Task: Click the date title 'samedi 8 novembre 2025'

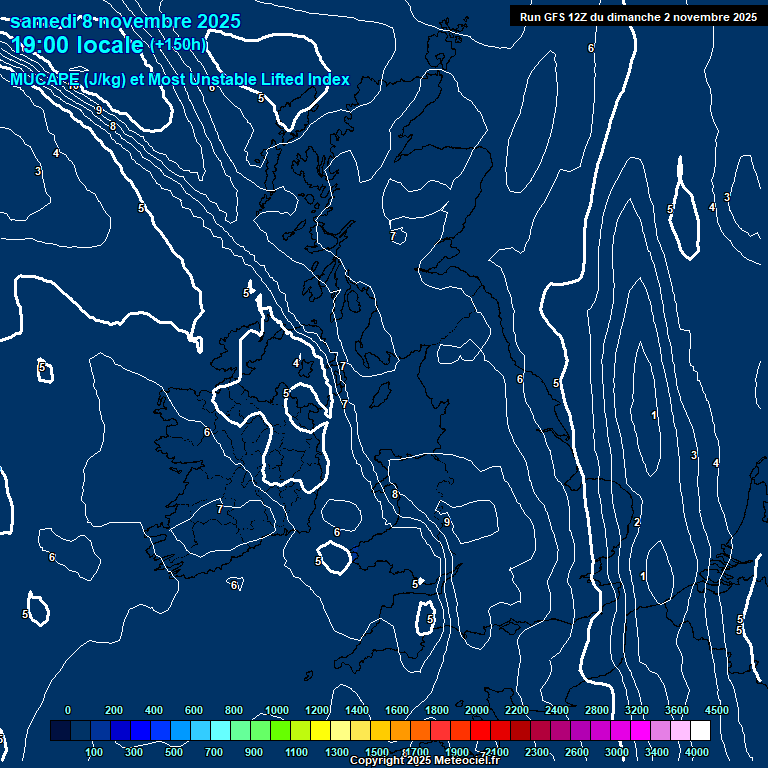Action: (125, 21)
